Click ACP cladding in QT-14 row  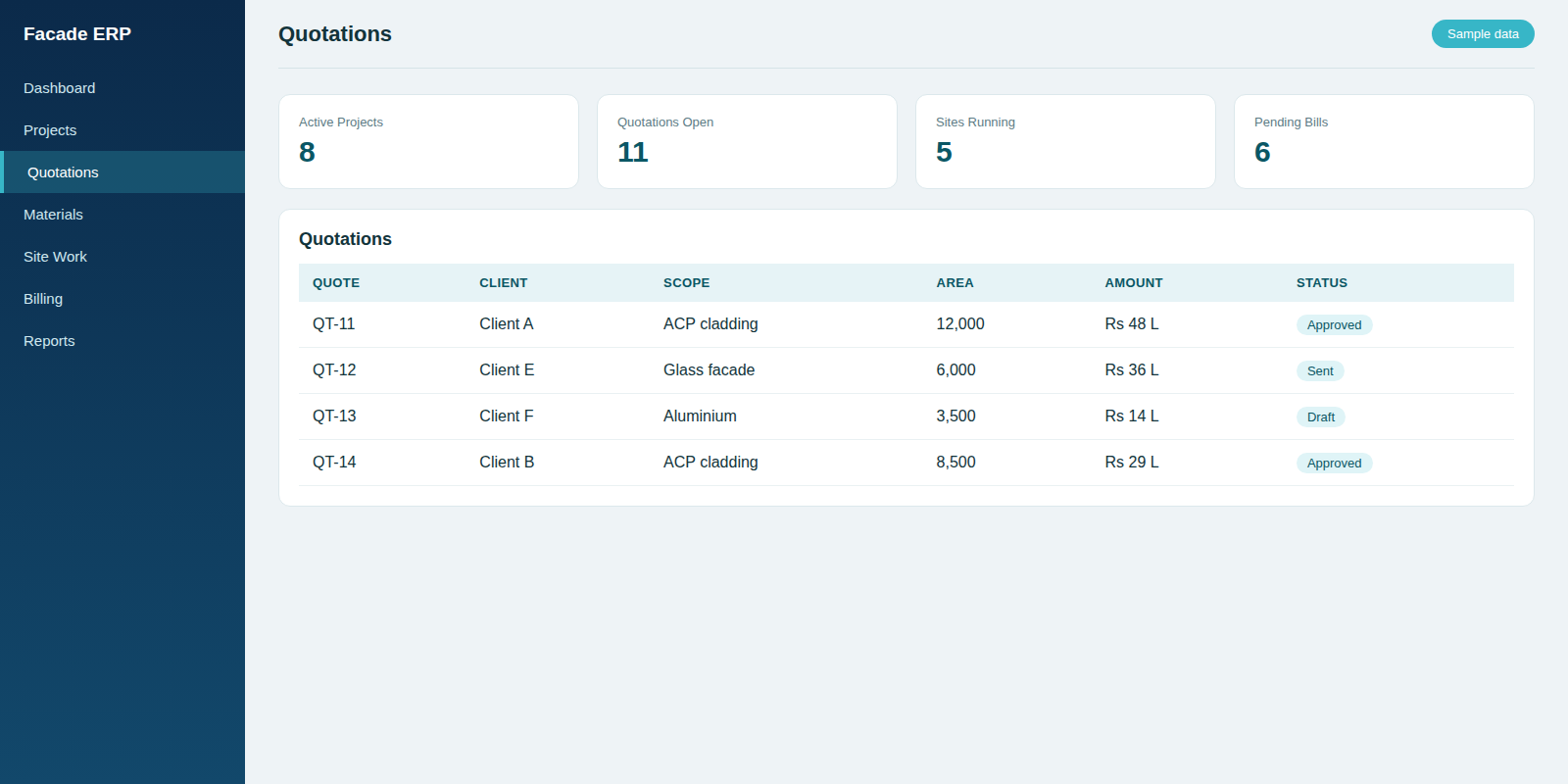pos(710,463)
